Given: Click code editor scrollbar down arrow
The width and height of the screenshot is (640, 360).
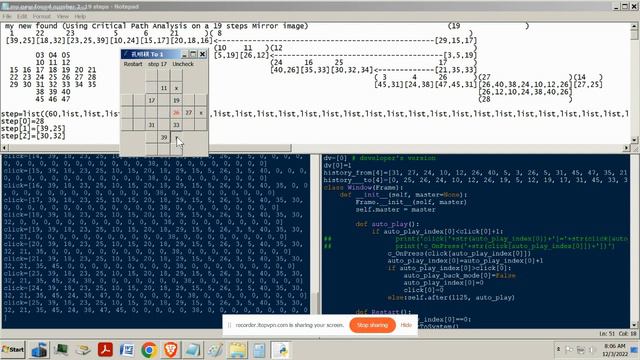Looking at the screenshot, I should (x=634, y=325).
